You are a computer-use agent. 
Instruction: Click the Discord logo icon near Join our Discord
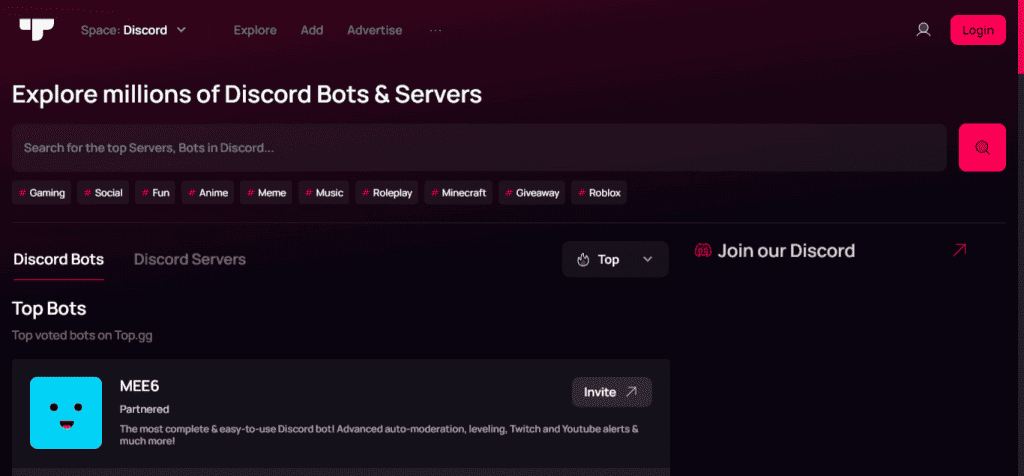(x=703, y=251)
